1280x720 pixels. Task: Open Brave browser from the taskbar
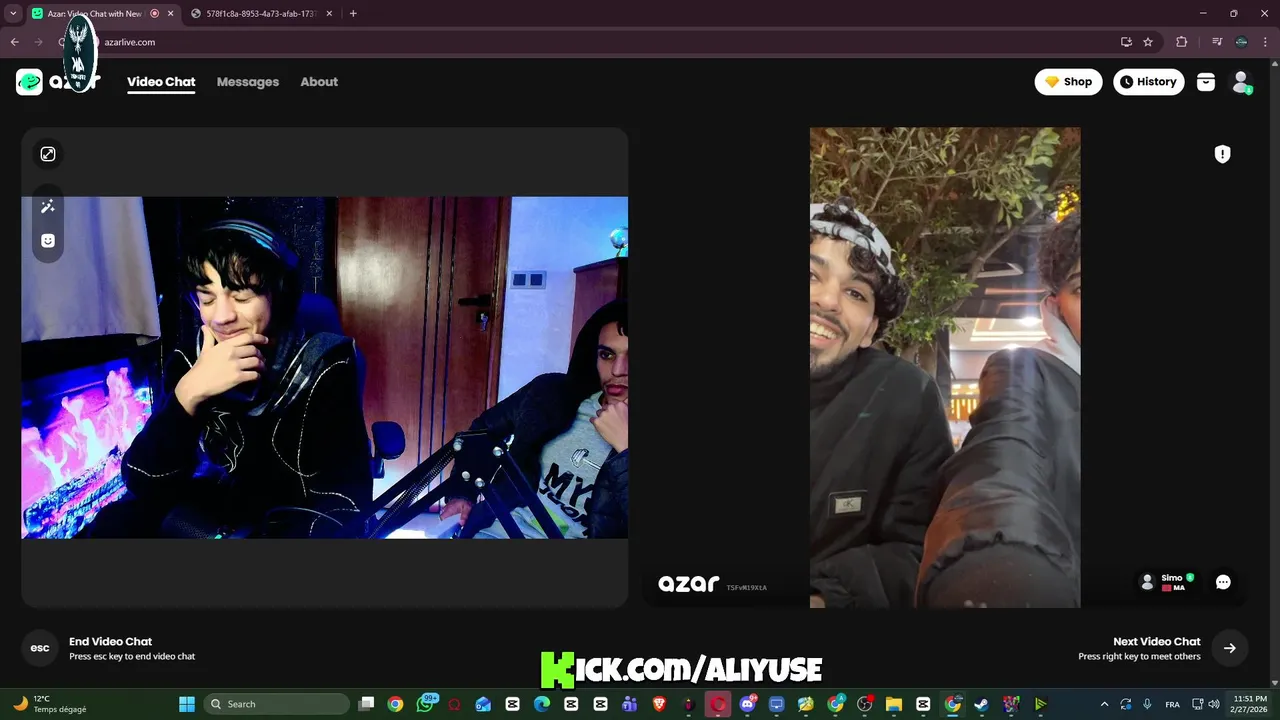[x=659, y=704]
